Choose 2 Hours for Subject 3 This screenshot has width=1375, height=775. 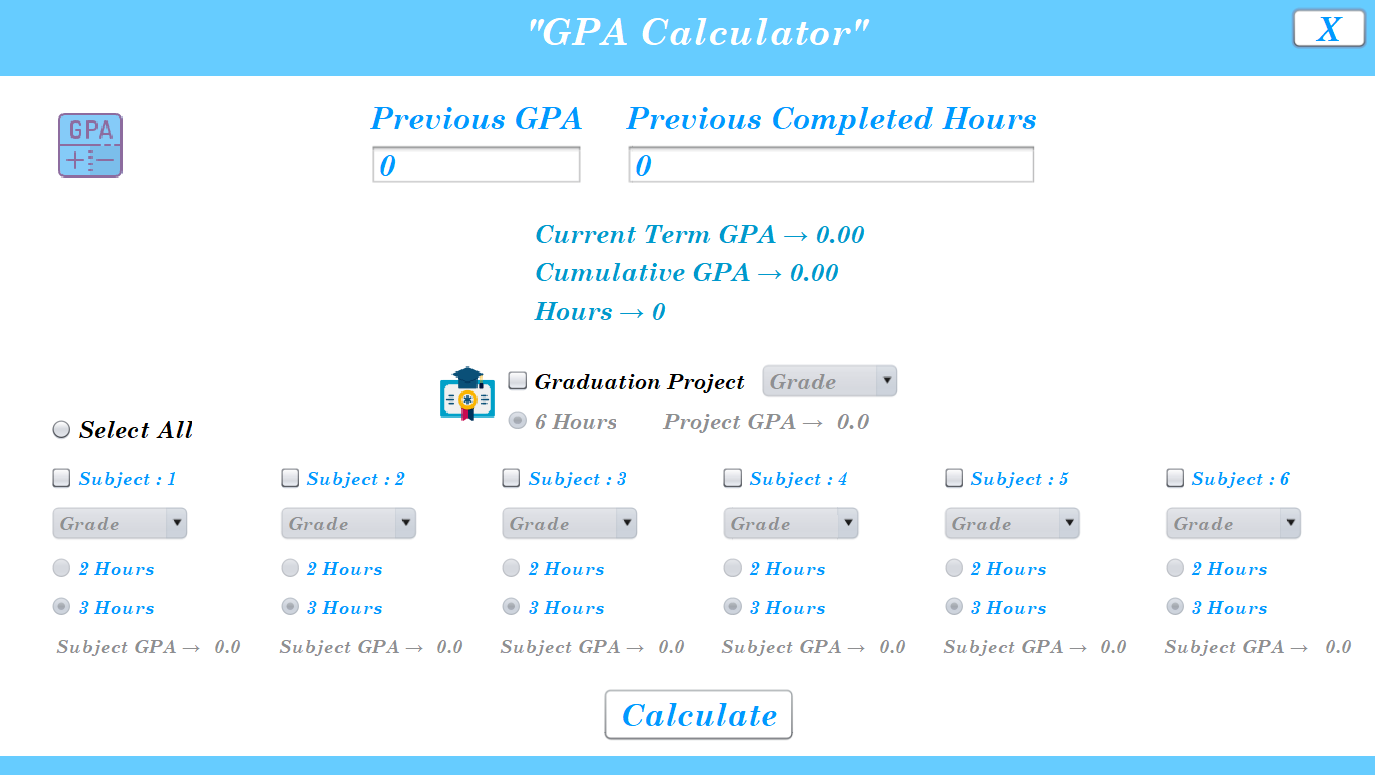(x=510, y=567)
